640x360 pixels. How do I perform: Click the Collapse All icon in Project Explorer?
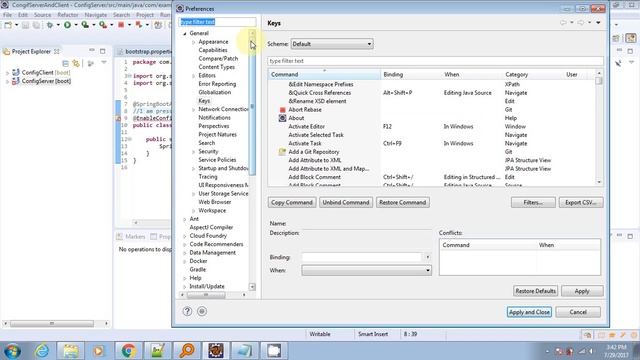coord(65,63)
